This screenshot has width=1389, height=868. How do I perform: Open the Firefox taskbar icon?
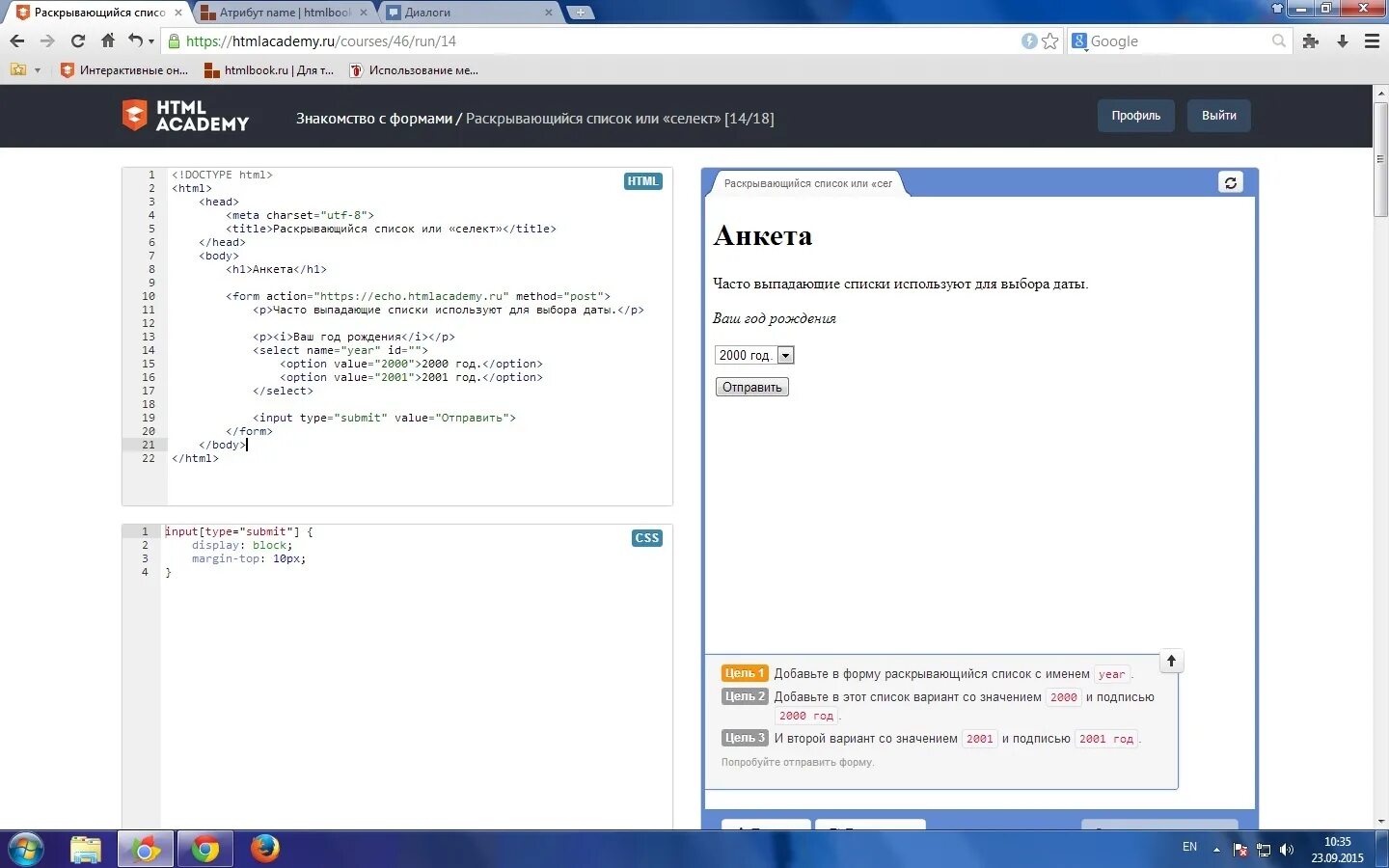click(264, 849)
